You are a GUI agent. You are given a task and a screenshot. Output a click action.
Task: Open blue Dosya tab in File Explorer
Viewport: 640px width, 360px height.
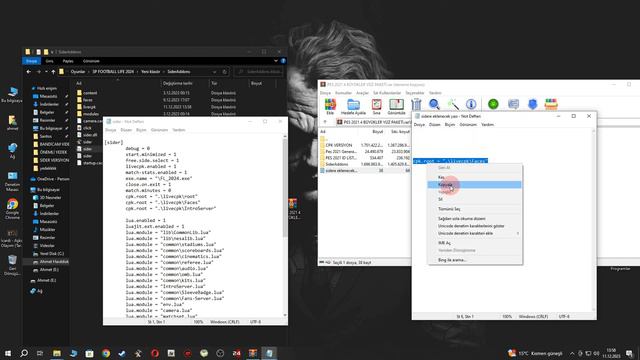[x=31, y=61]
